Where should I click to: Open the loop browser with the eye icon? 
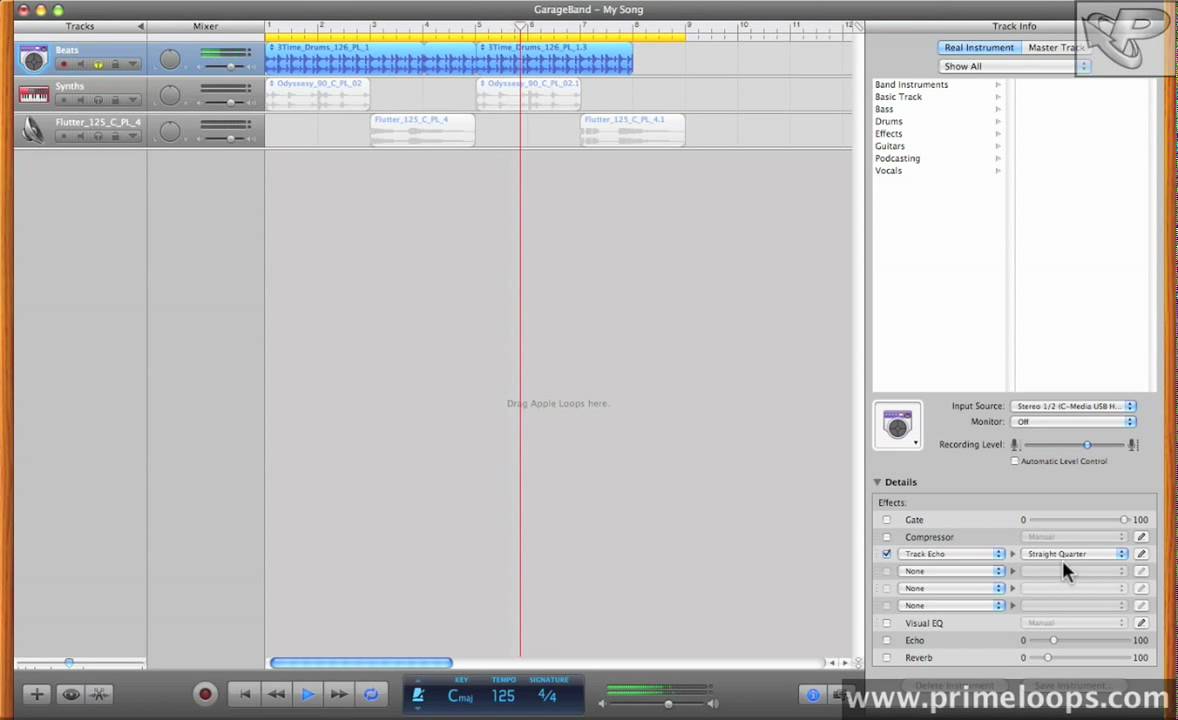click(71, 694)
